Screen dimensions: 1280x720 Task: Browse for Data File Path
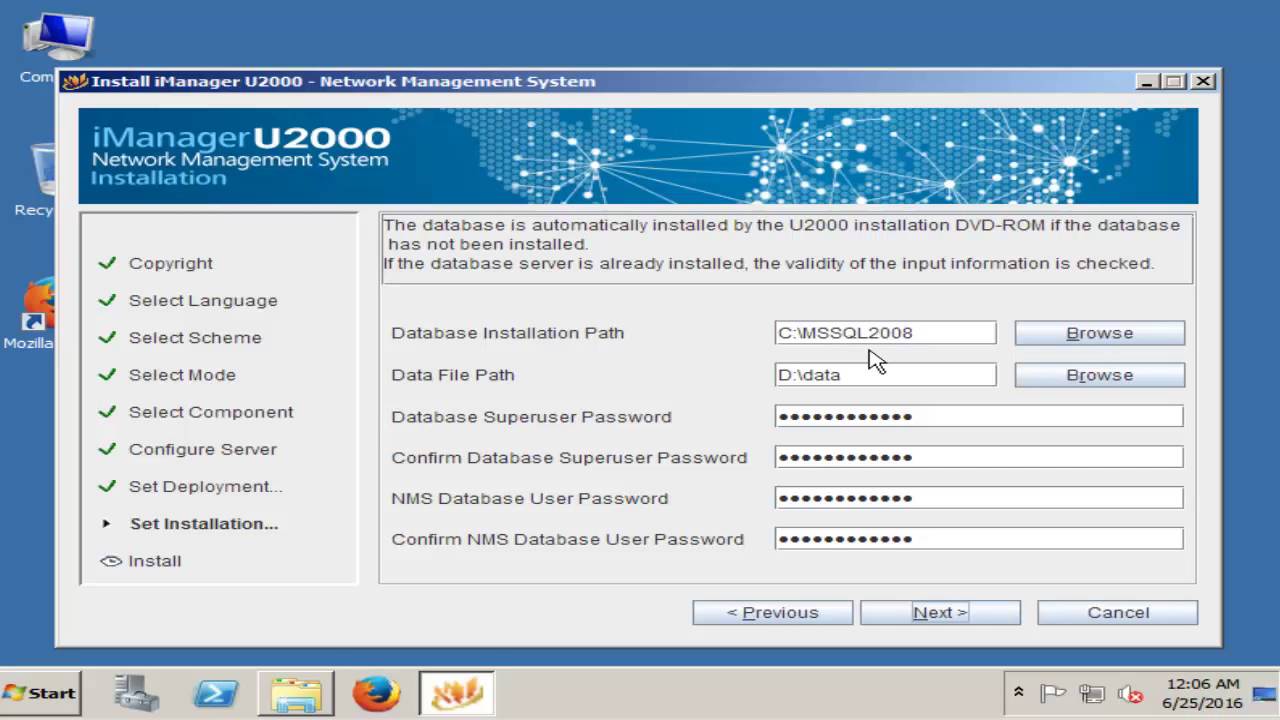[1099, 375]
